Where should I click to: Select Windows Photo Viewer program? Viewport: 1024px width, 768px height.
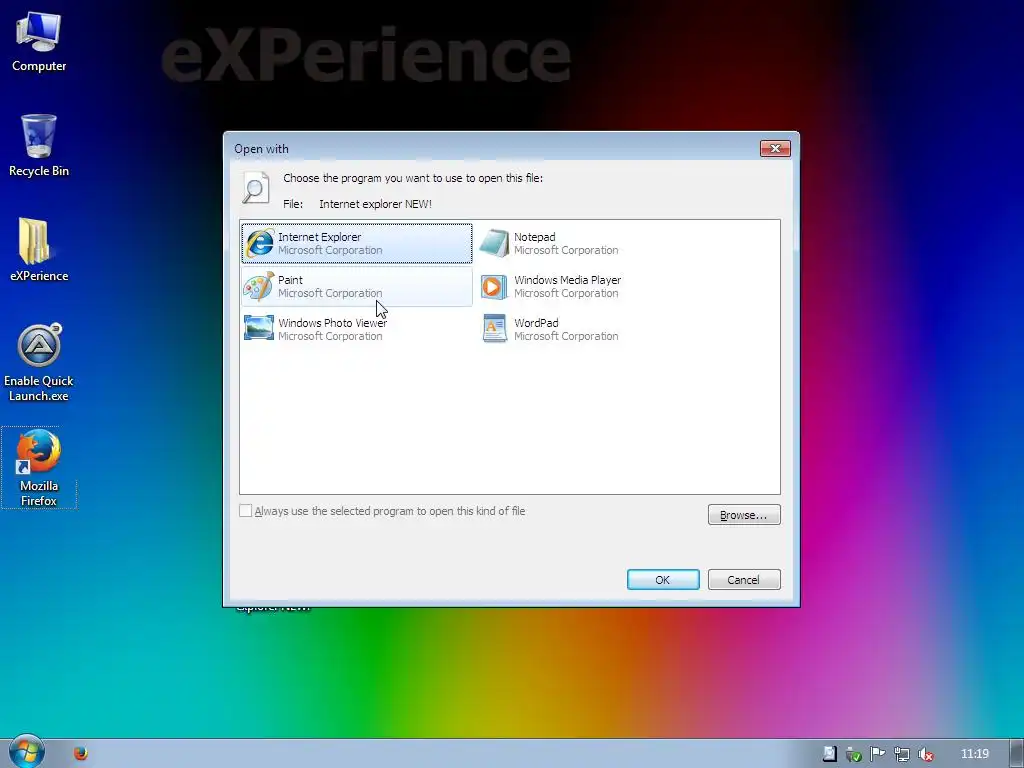[357, 329]
